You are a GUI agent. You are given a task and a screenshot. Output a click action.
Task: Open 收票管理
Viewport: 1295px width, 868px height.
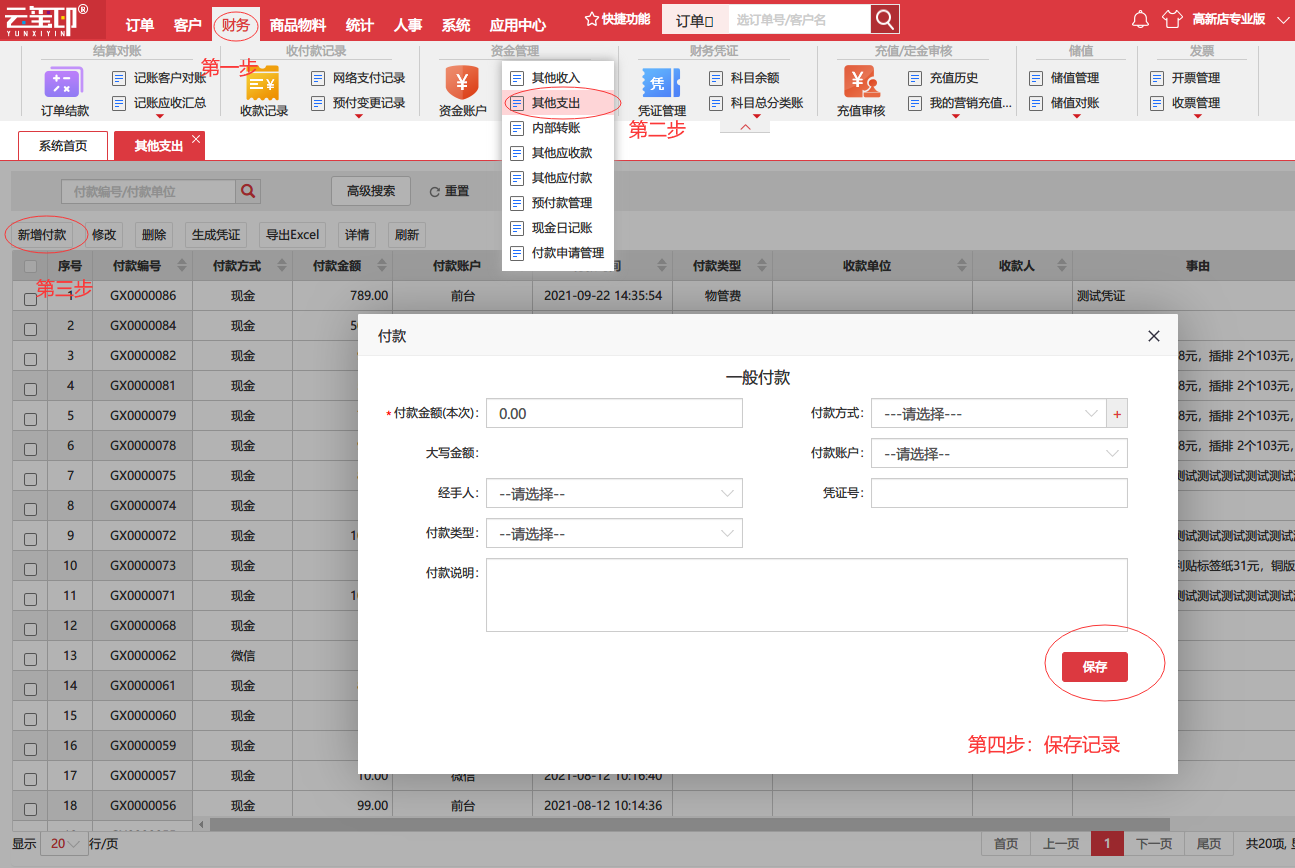[x=1185, y=103]
